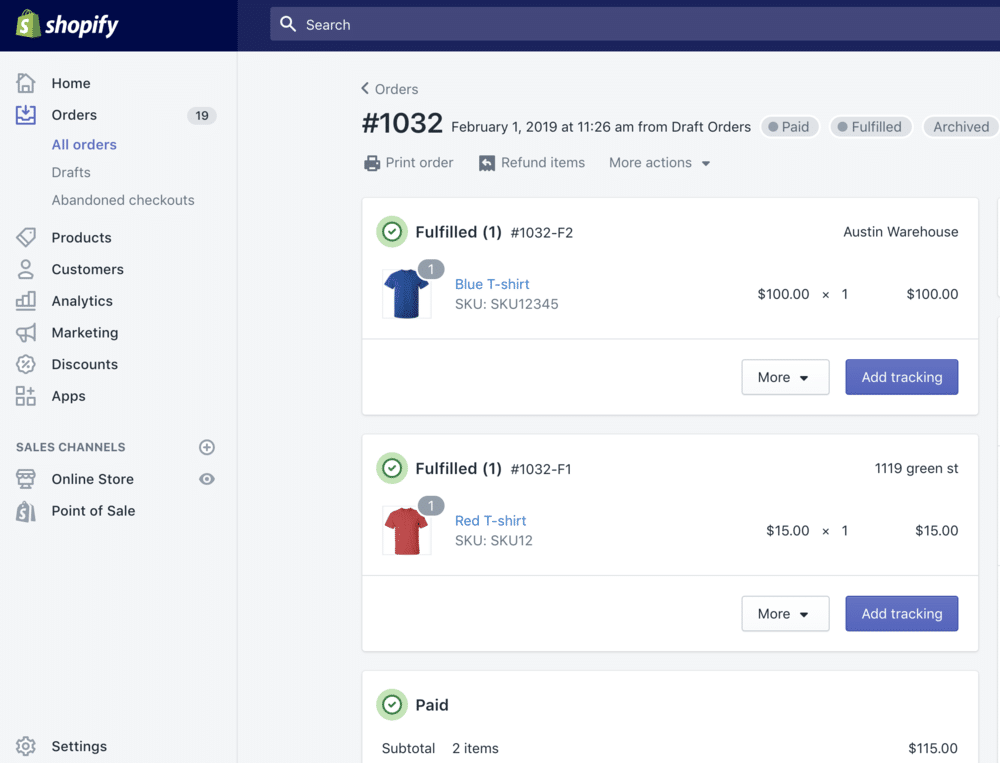
Task: Toggle Online Store eye view icon
Action: click(207, 479)
